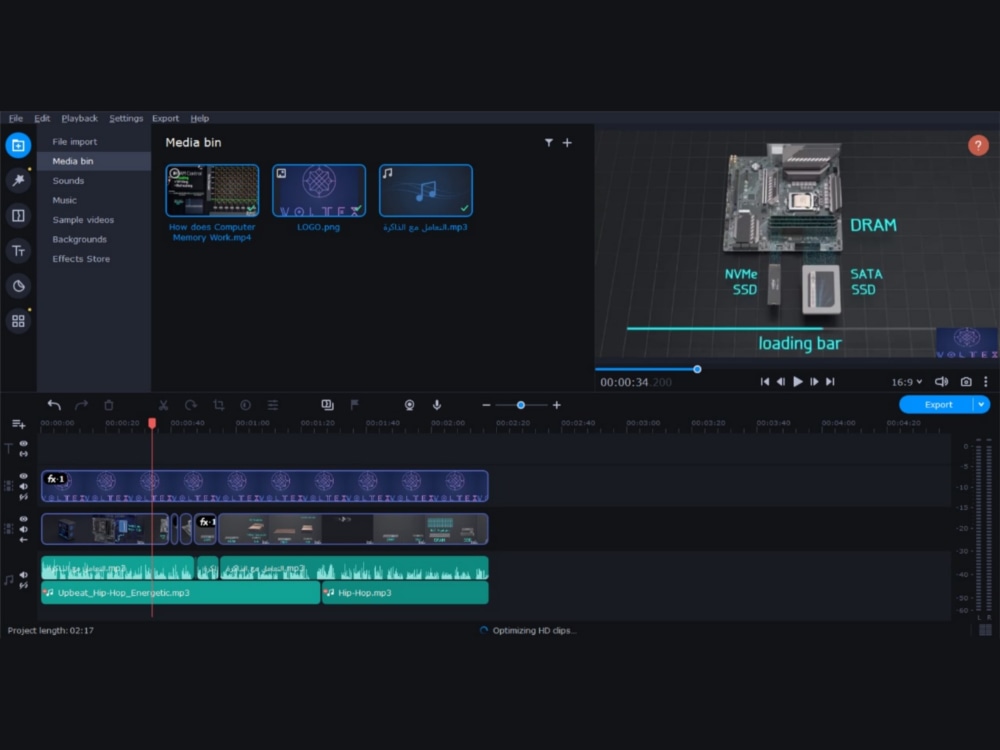1000x750 pixels.
Task: Open Clip properties sliders icon
Action: tap(273, 405)
